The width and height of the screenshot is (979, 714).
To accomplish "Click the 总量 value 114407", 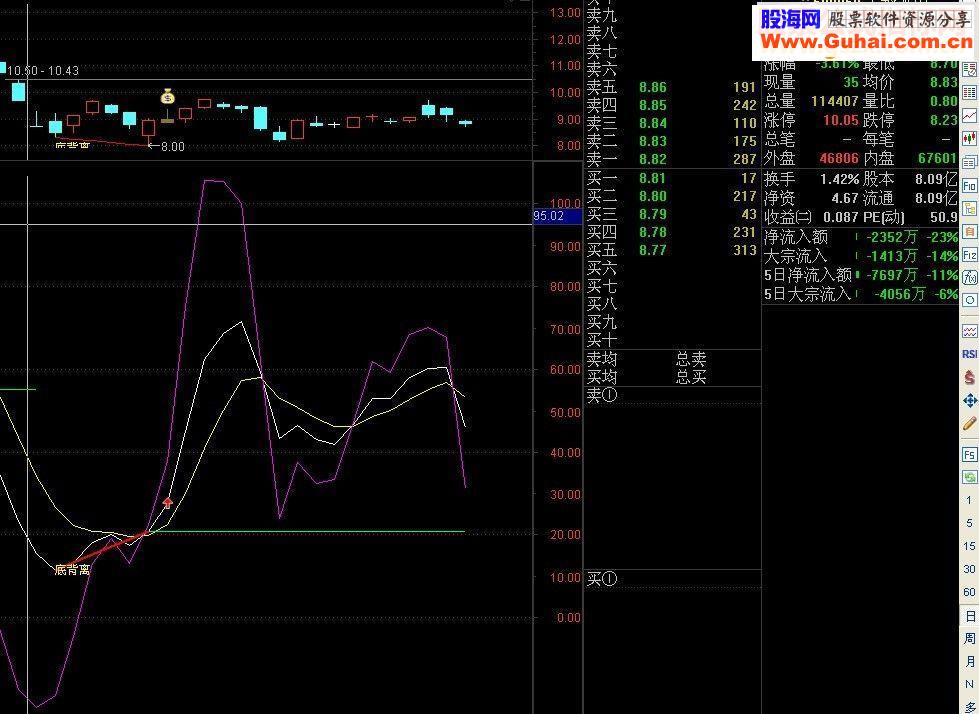I will 835,101.
